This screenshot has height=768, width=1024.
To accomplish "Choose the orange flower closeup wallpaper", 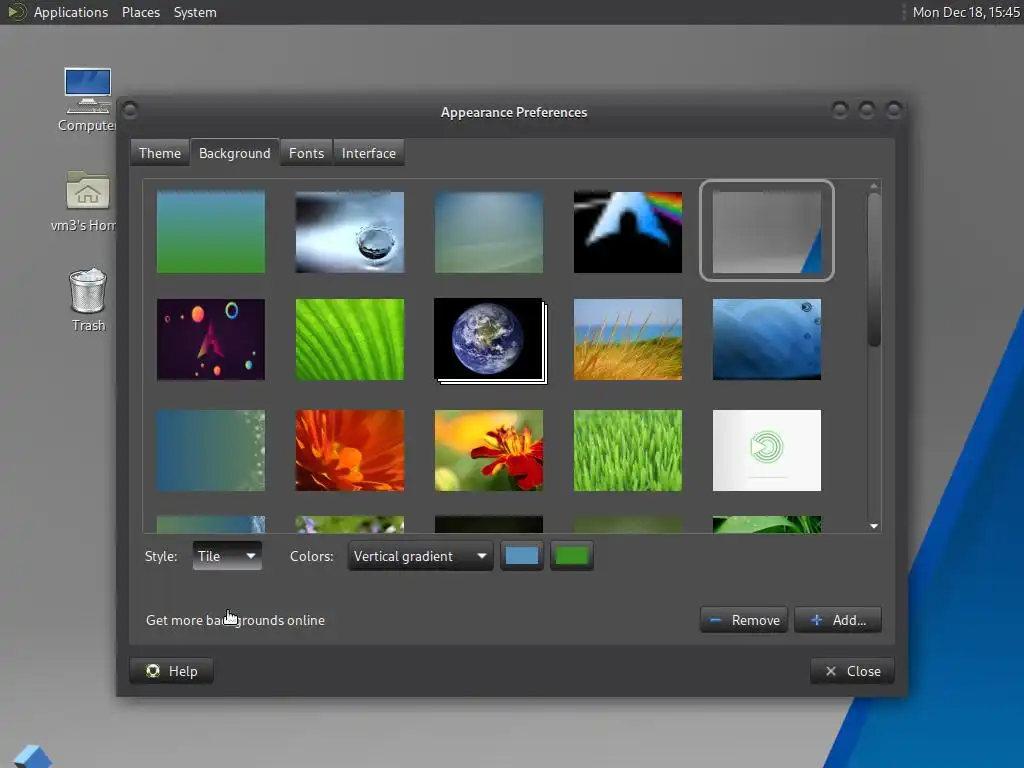I will pyautogui.click(x=350, y=451).
